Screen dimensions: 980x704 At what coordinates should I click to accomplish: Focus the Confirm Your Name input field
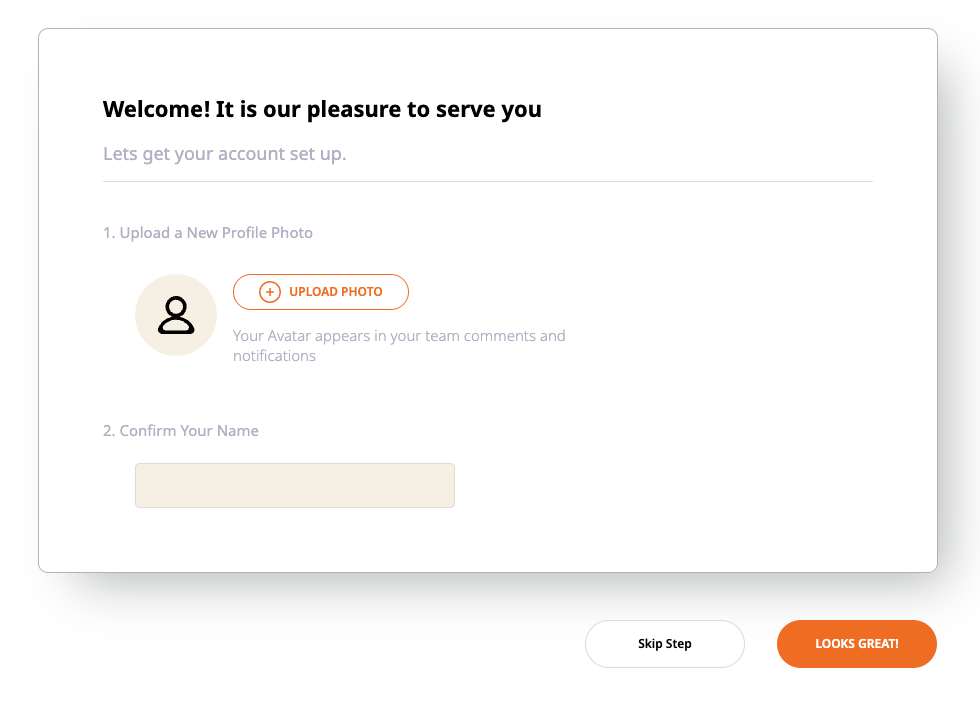click(295, 485)
